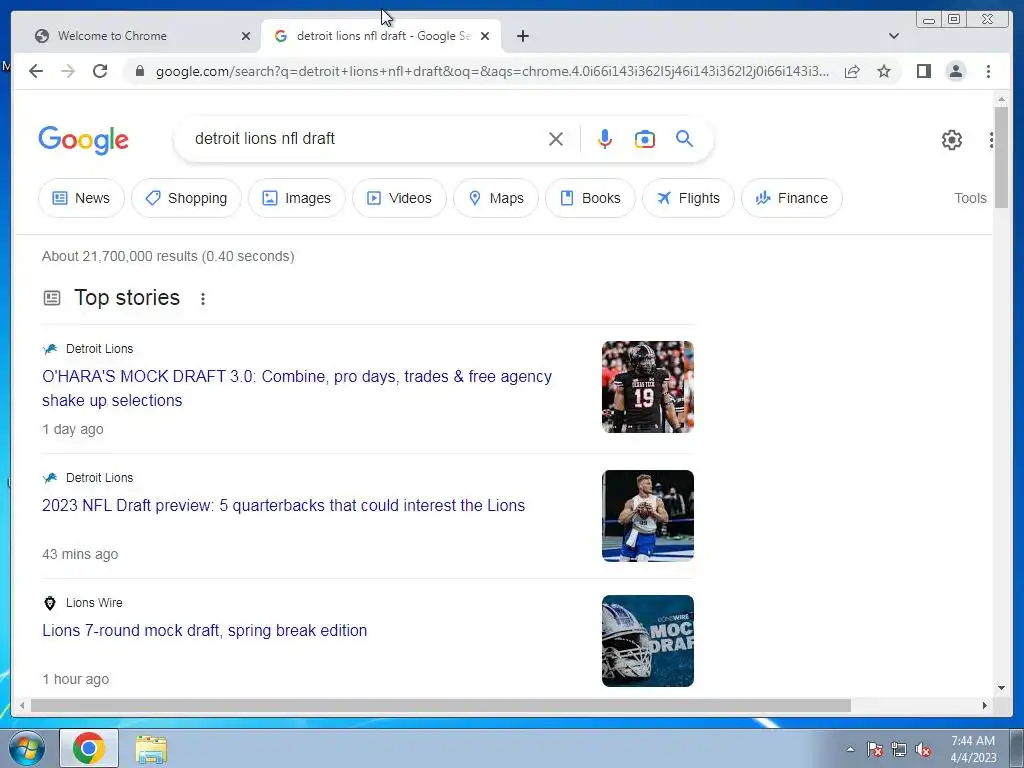Open the Chrome three-dot menu

(x=988, y=71)
